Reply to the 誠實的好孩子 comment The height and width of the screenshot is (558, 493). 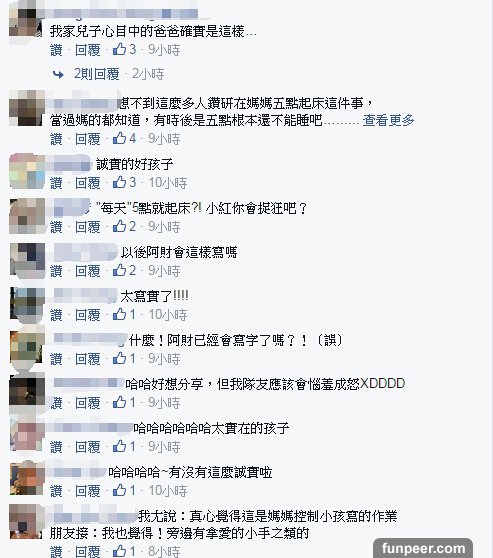pyautogui.click(x=88, y=183)
